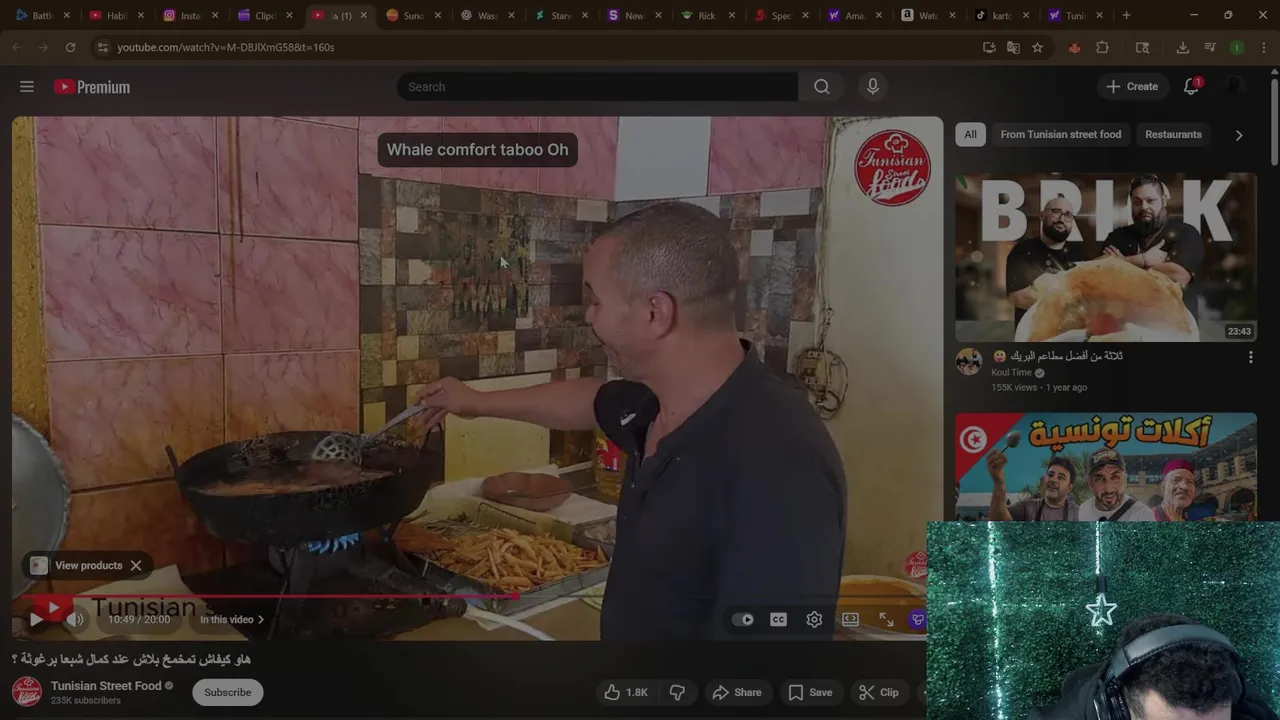
Task: Go back in browser history
Action: click(x=17, y=47)
